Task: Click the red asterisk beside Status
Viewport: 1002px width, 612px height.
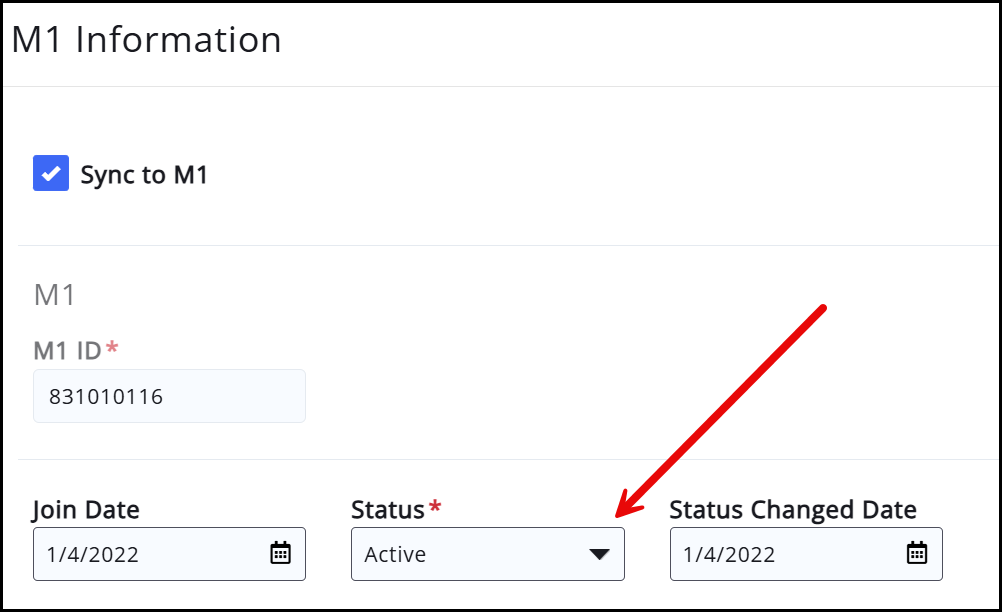Action: [x=435, y=509]
